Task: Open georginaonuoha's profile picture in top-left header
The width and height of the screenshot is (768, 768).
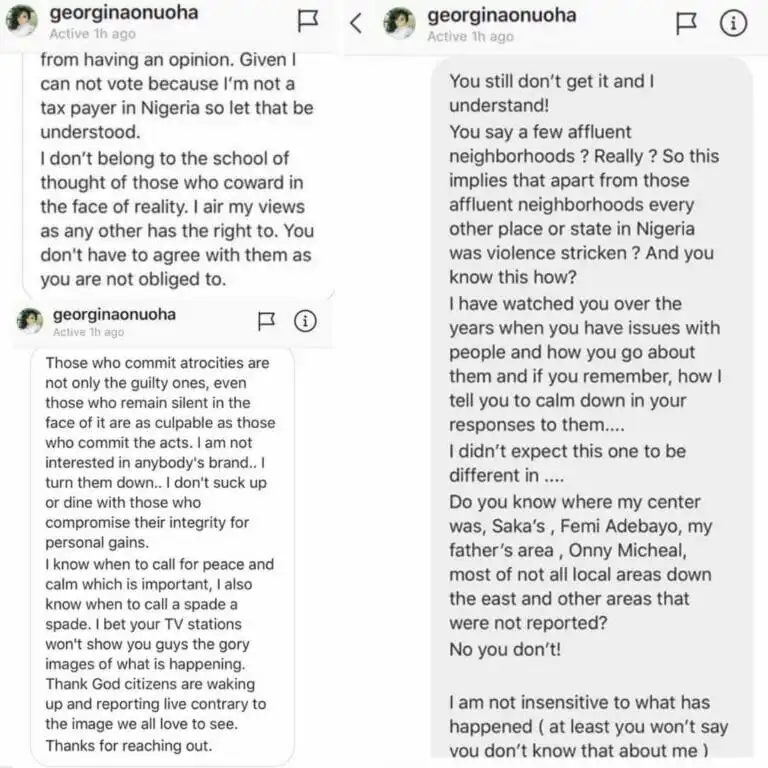Action: tap(21, 21)
